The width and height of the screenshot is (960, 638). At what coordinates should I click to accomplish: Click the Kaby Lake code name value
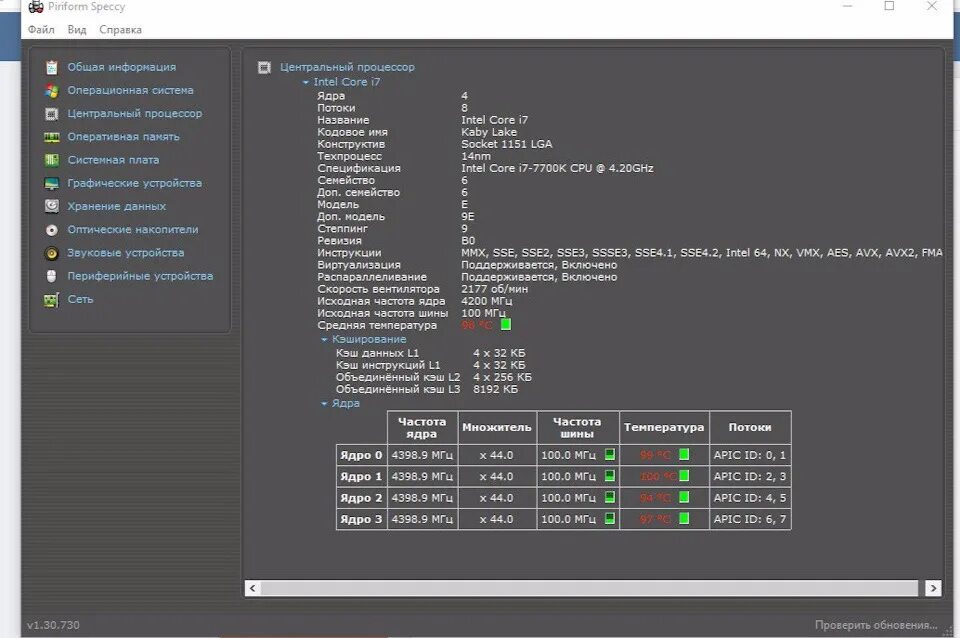pyautogui.click(x=489, y=132)
